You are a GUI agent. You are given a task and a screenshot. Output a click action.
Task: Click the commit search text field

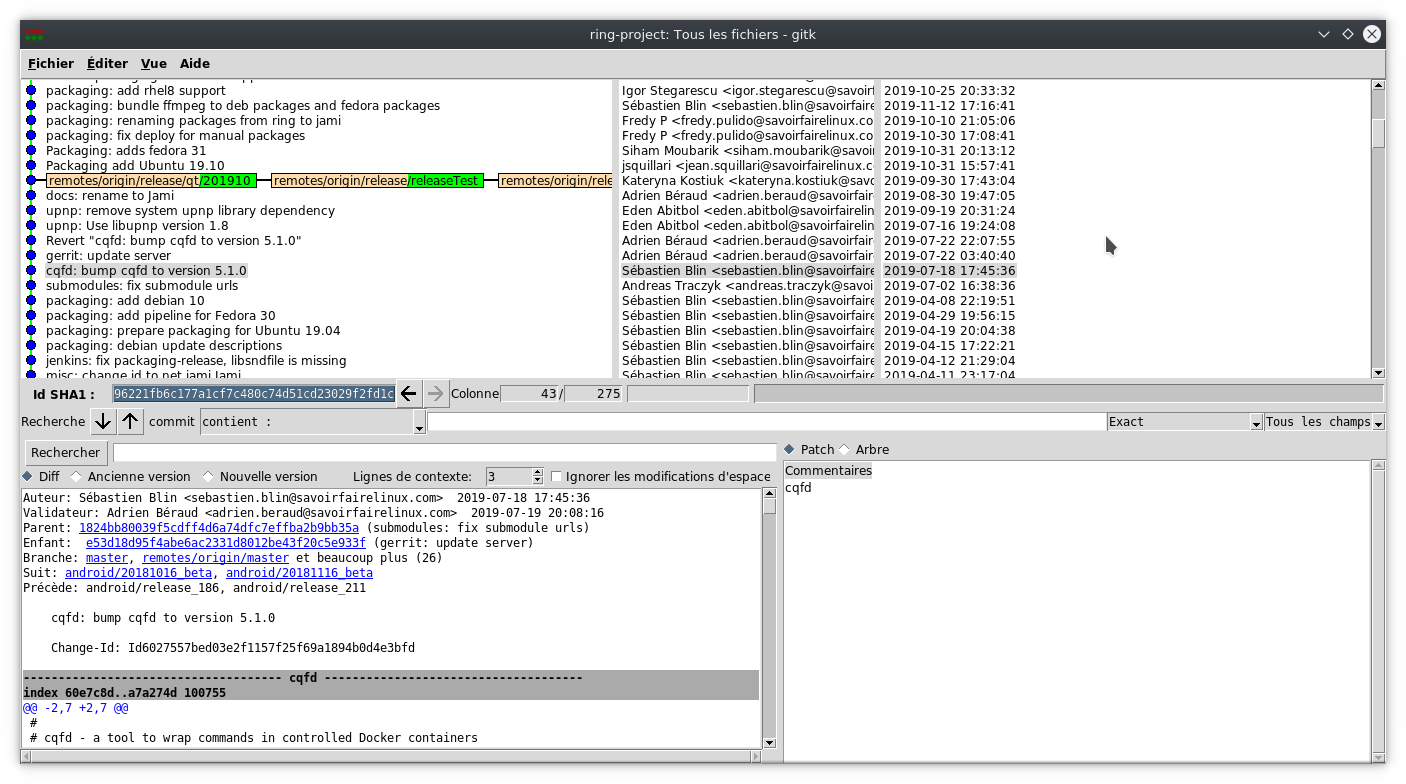pyautogui.click(x=766, y=422)
